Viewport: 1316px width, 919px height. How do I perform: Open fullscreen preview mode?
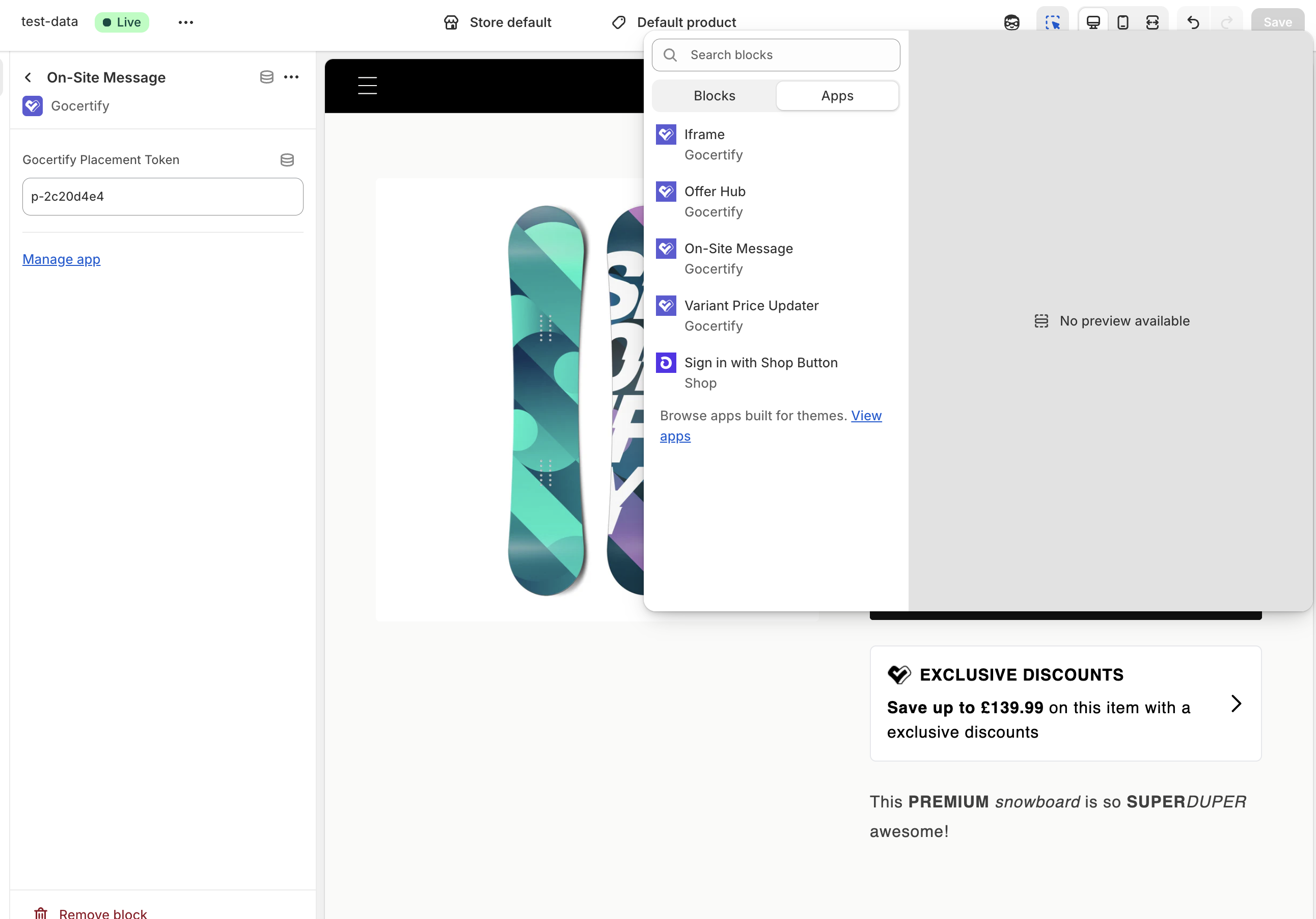[1153, 22]
